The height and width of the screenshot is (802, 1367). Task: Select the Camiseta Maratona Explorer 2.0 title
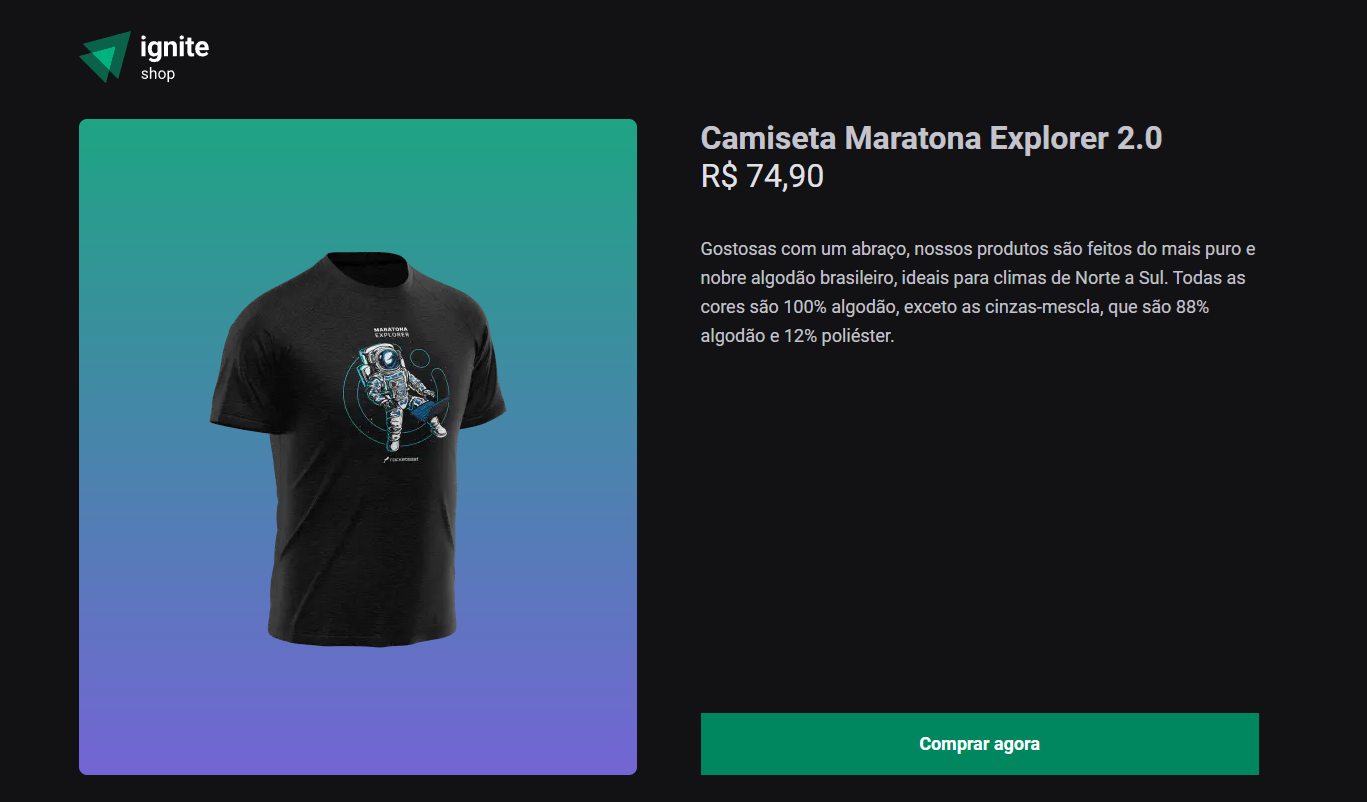pyautogui.click(x=931, y=138)
